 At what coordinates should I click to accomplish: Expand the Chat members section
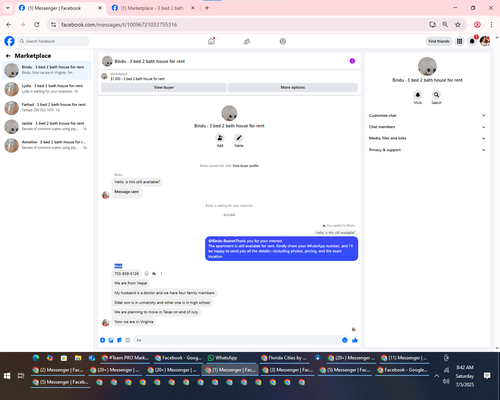click(427, 127)
